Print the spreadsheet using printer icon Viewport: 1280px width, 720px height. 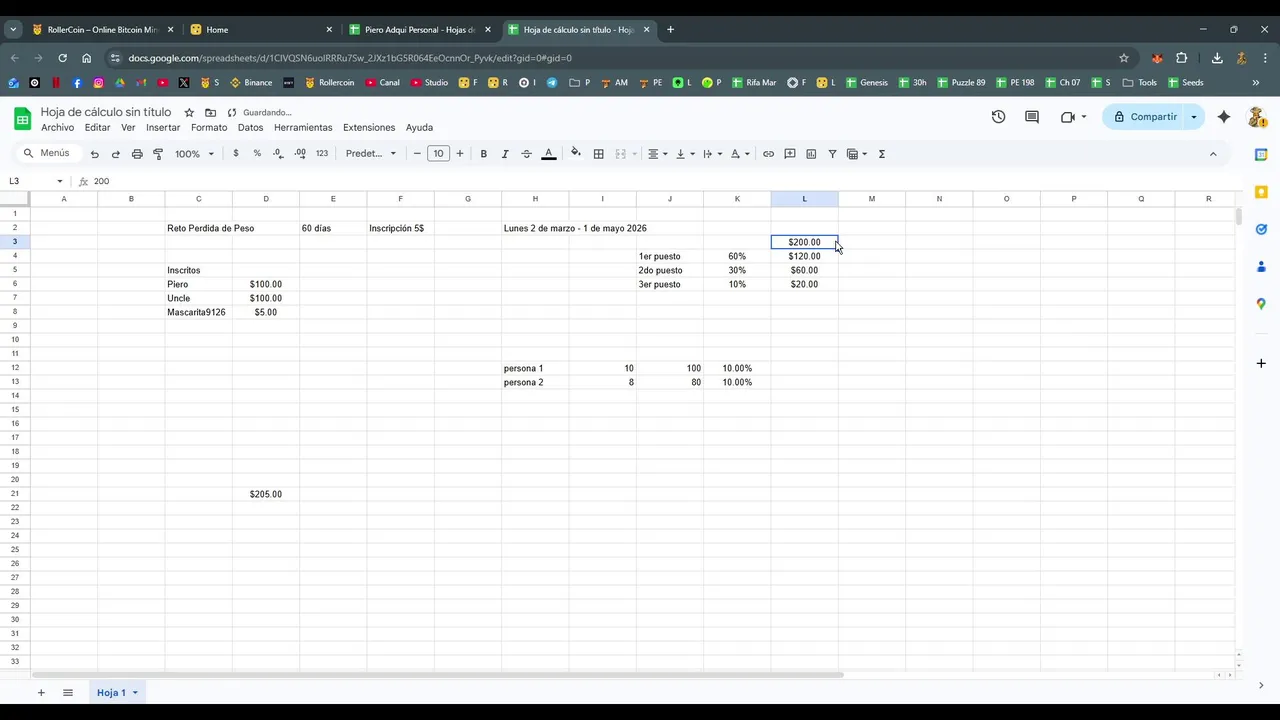[137, 154]
